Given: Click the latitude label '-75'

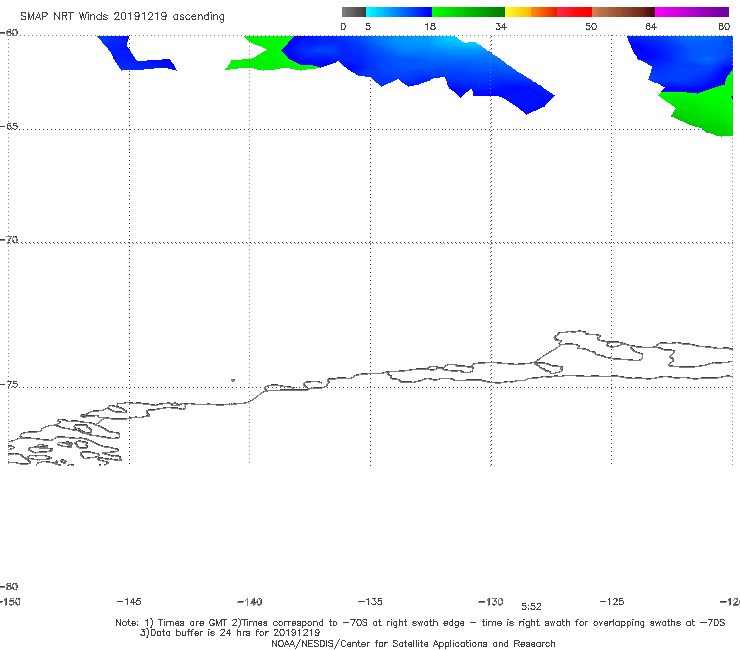Looking at the screenshot, I should pos(9,385).
